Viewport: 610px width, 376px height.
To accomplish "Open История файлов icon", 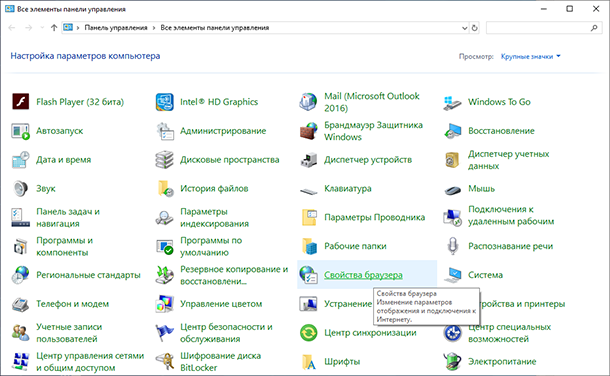I will point(165,189).
